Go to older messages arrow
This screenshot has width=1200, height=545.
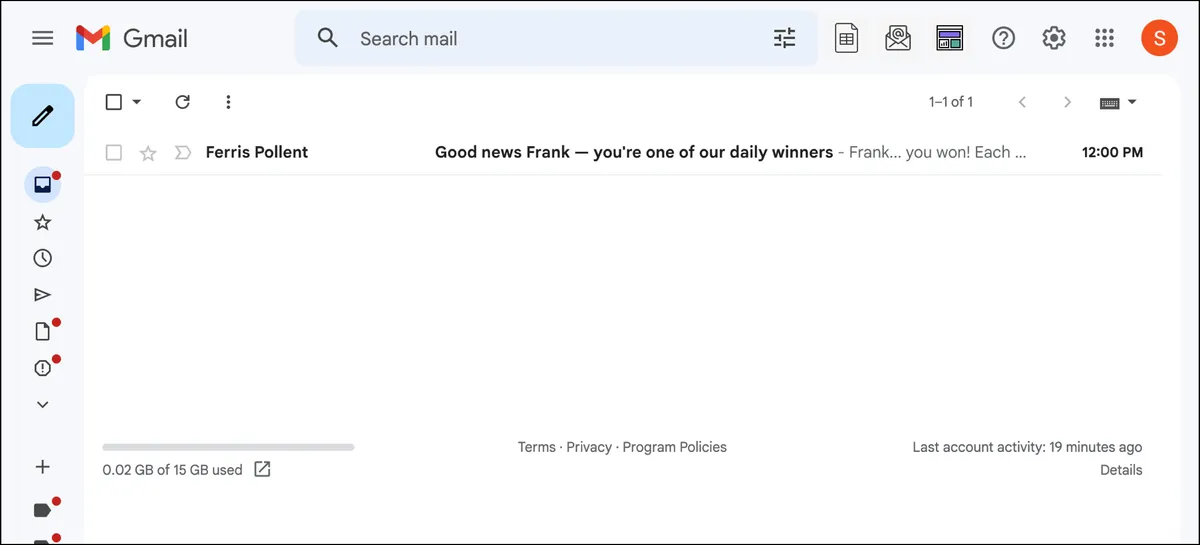pos(1067,102)
